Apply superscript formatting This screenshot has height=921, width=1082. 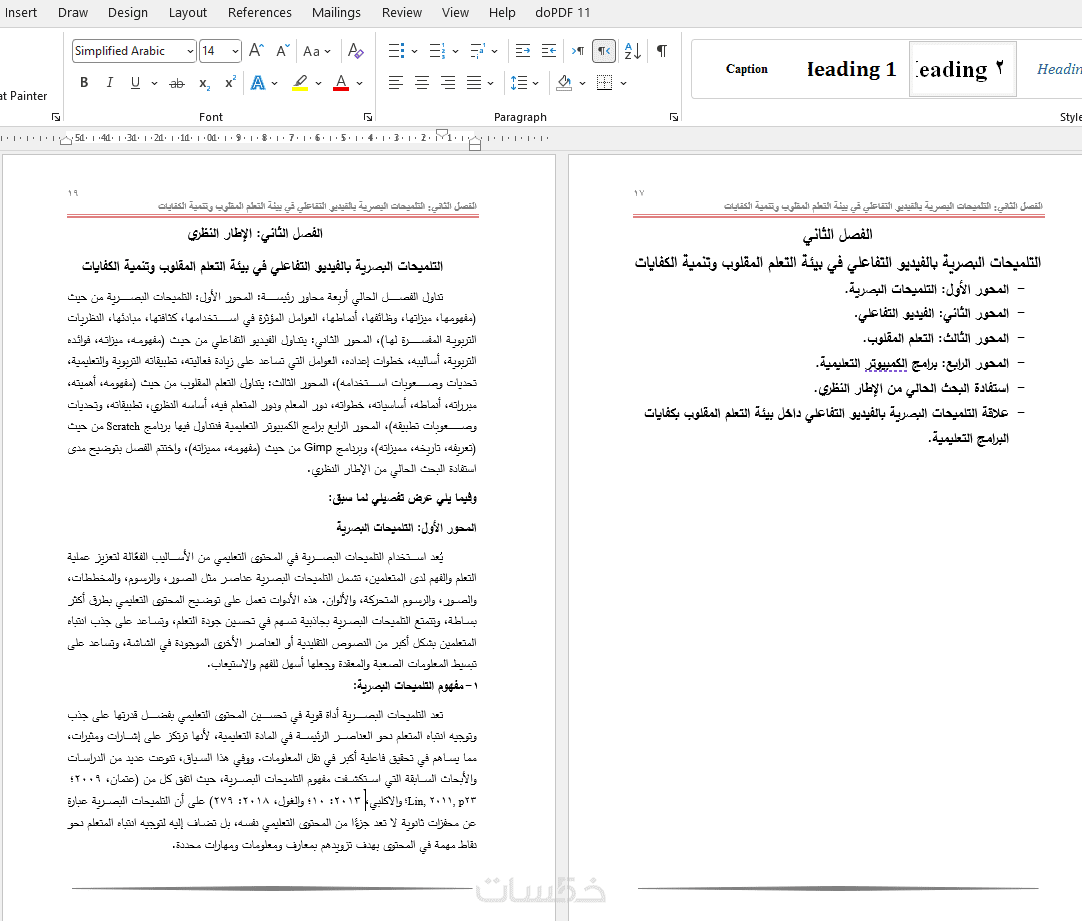tap(230, 83)
